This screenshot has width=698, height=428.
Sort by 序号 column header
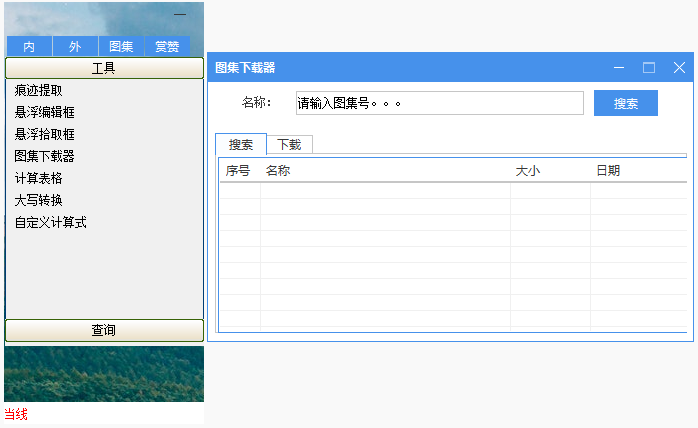point(239,171)
